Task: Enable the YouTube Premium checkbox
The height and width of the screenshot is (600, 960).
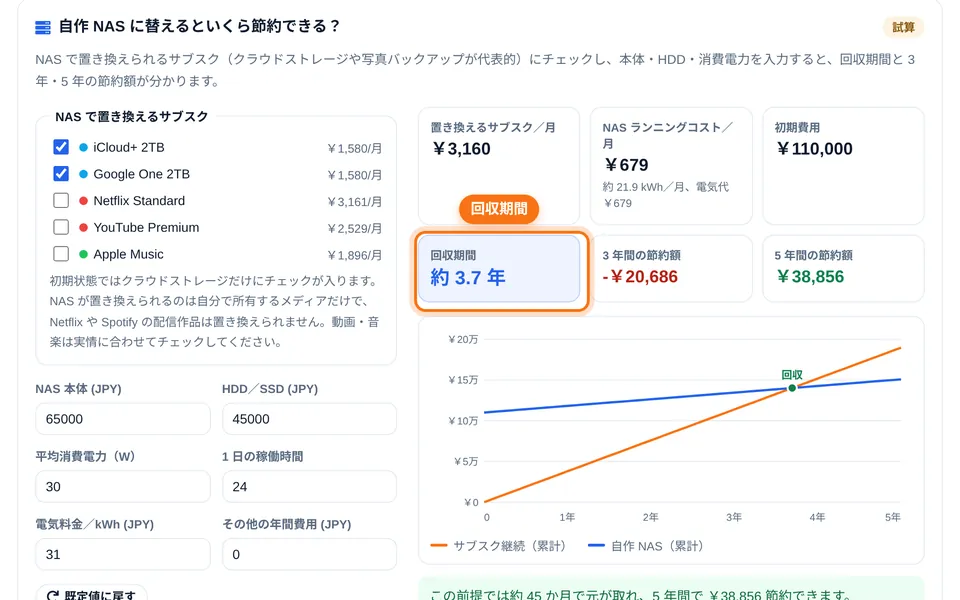Action: (x=61, y=227)
